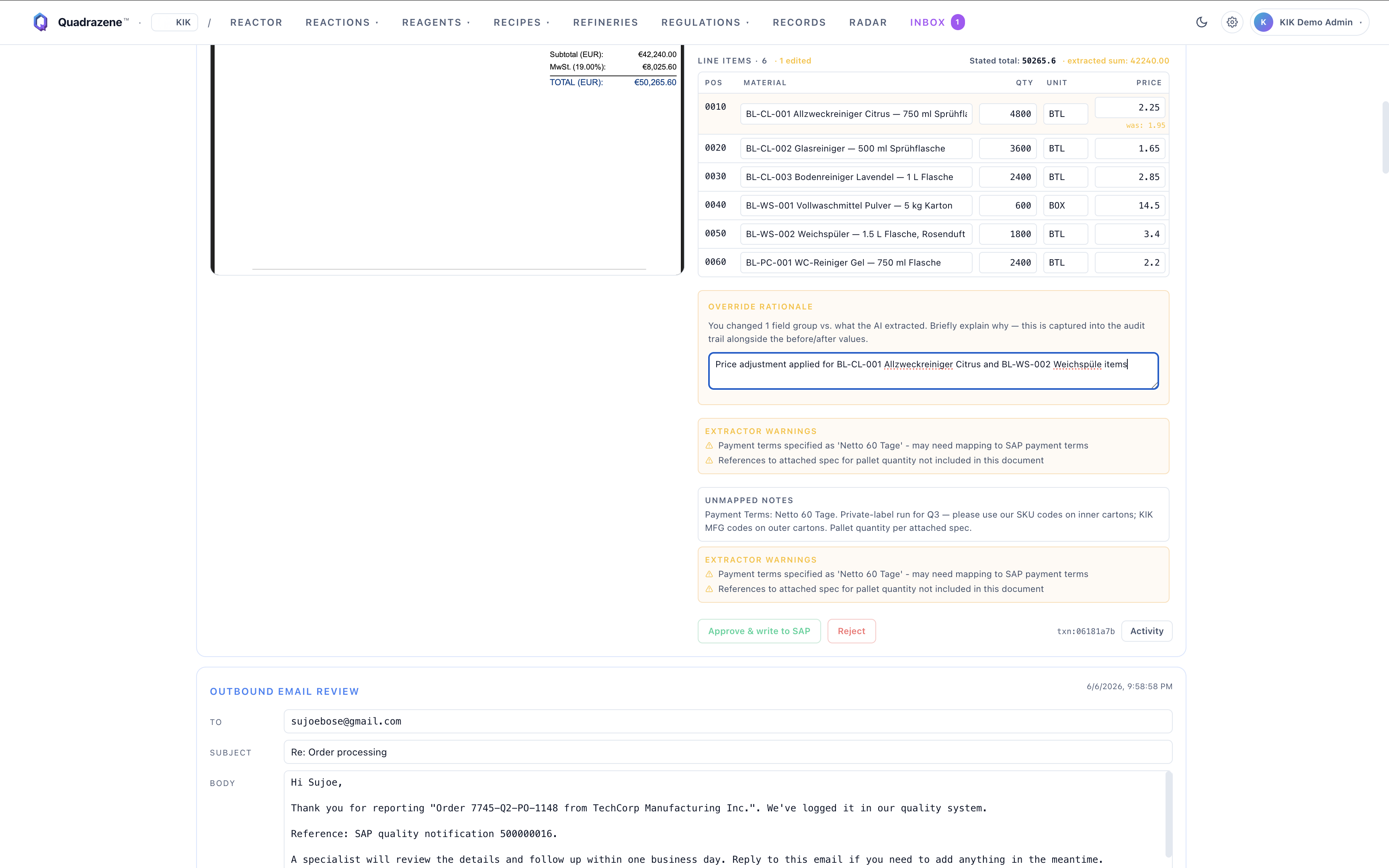
Task: Click Approve & write to SAP
Action: coord(759,631)
